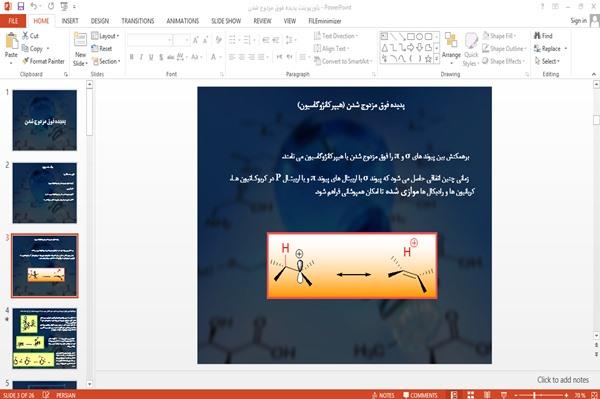Image resolution: width=600 pixels, height=399 pixels.
Task: Click the Undo arrow icon
Action: point(34,7)
